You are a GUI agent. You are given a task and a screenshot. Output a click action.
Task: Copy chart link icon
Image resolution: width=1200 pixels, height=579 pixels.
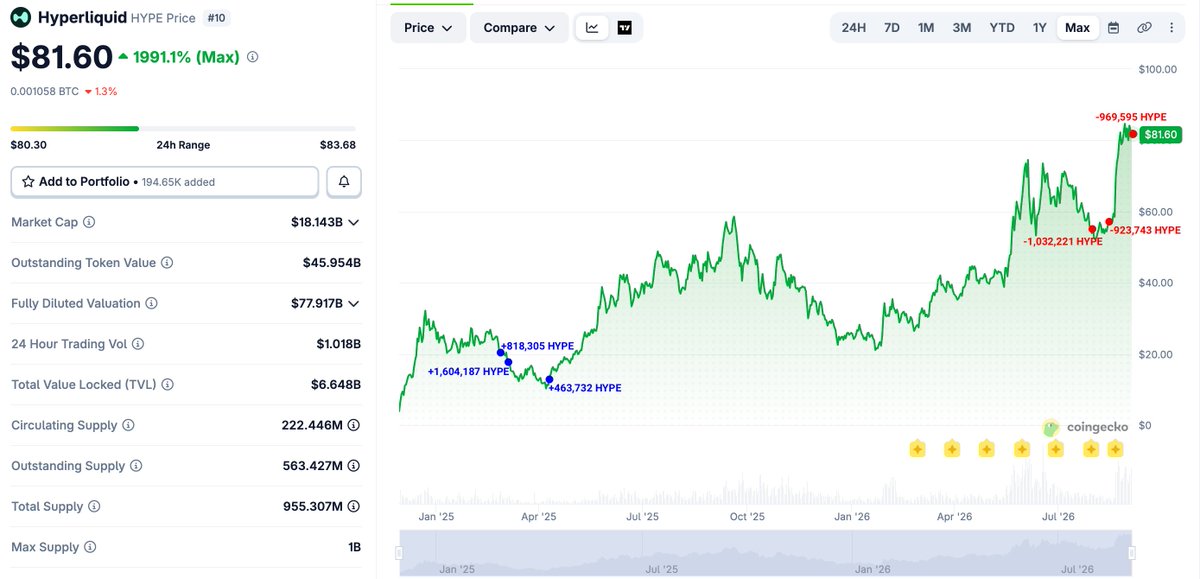click(x=1144, y=28)
